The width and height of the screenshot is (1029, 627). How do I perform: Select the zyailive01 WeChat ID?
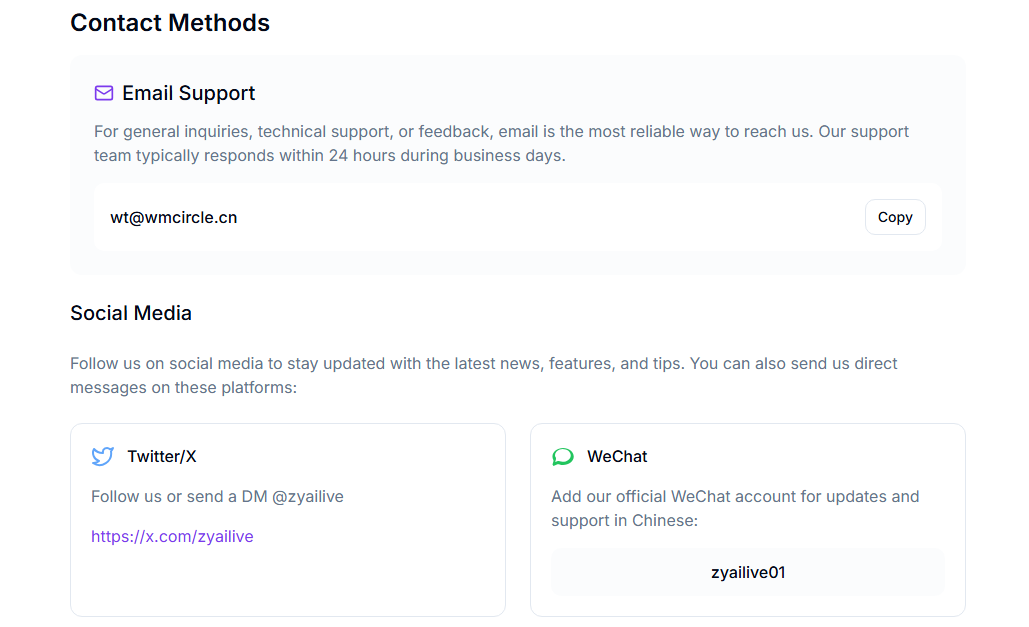click(x=747, y=573)
